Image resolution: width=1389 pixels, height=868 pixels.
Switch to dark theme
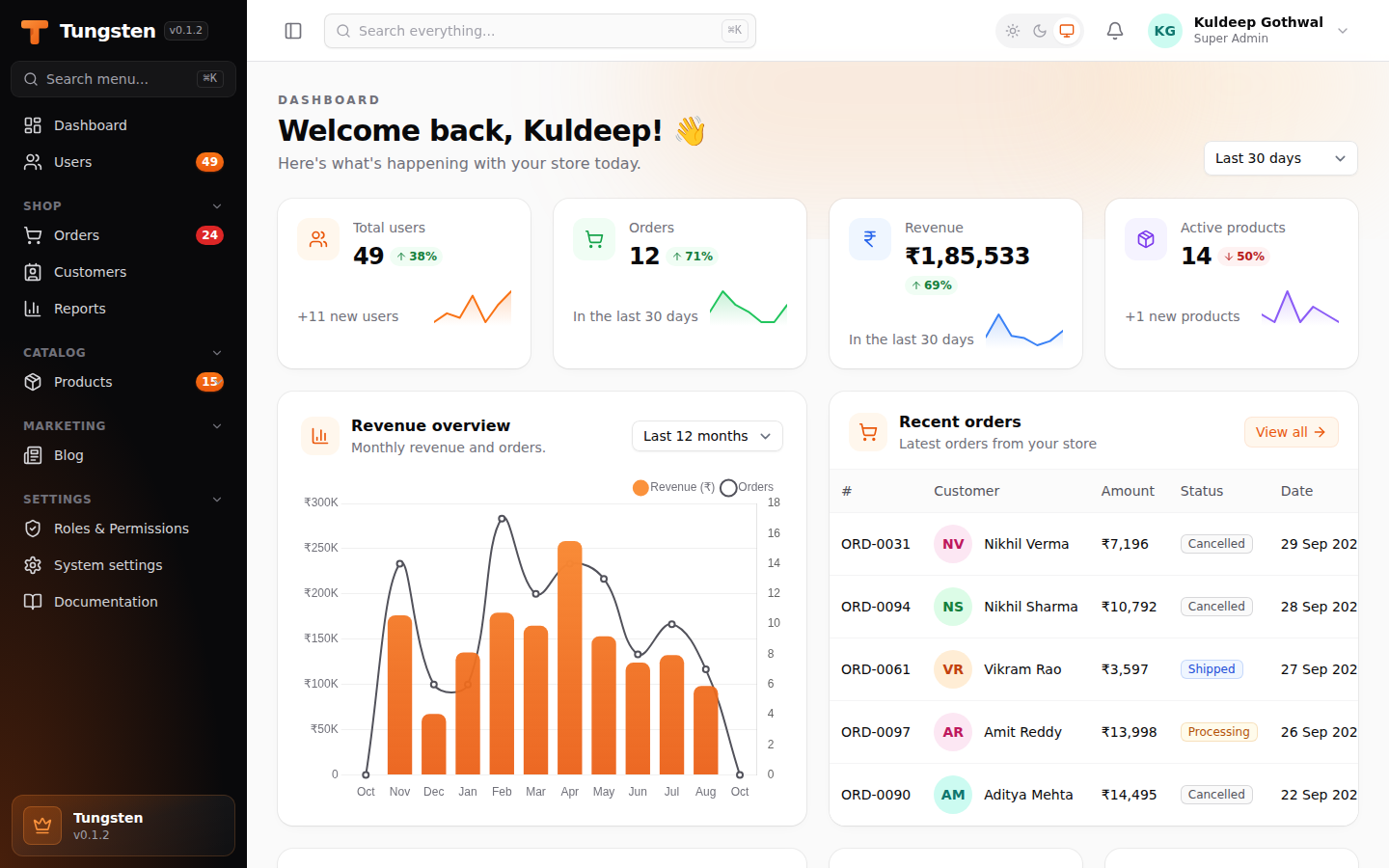click(x=1040, y=31)
